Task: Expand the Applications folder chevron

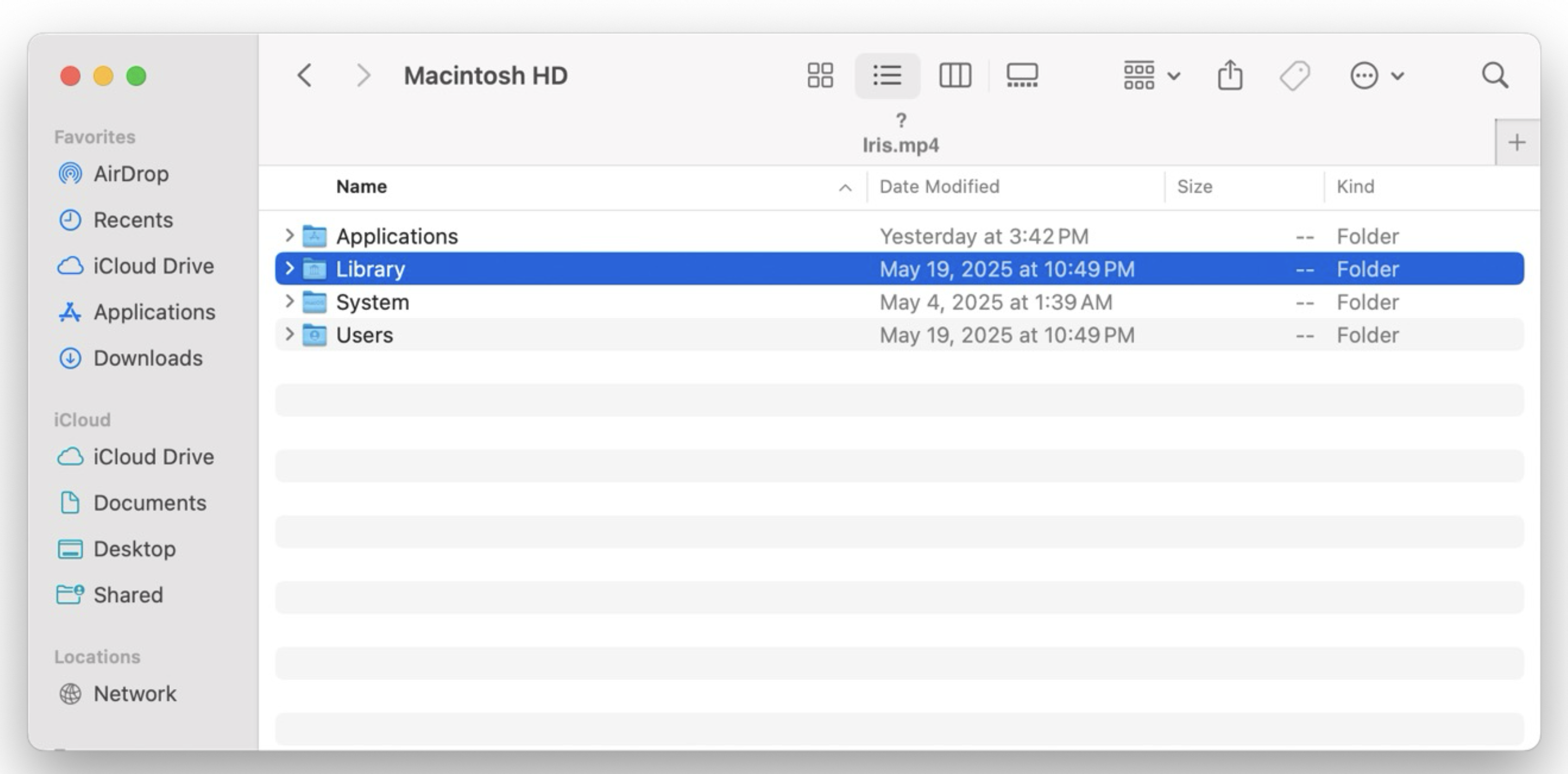Action: click(289, 235)
